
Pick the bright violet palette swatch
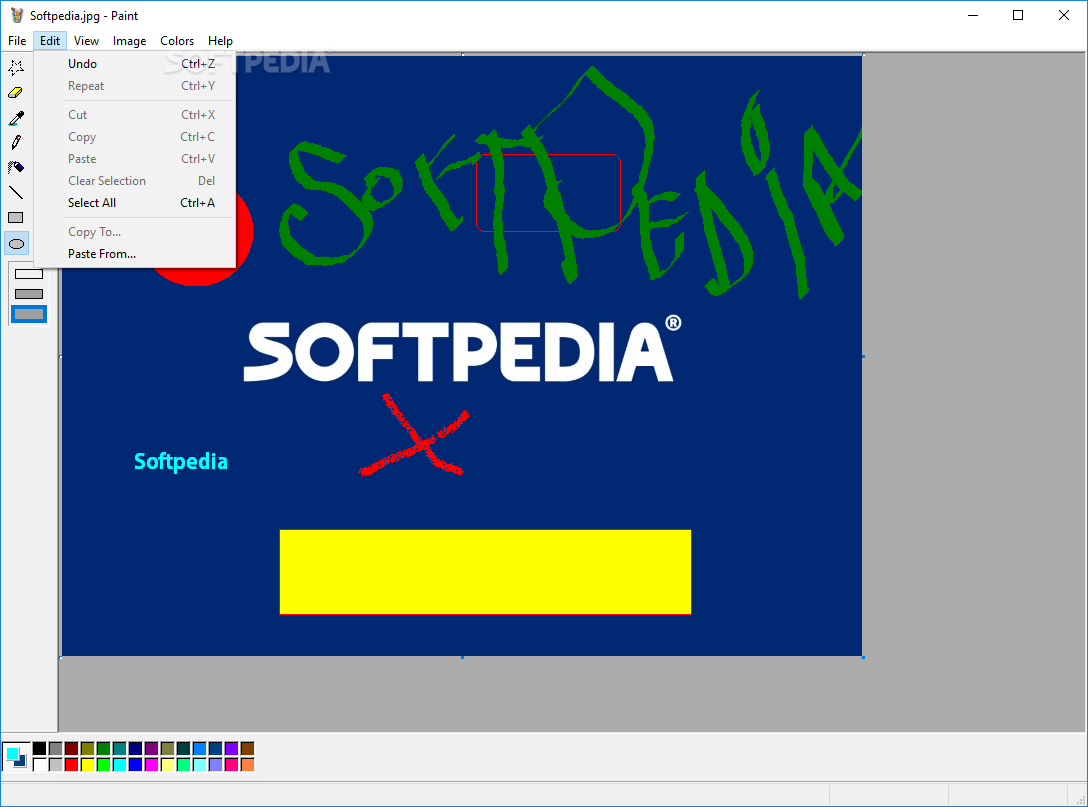[x=232, y=748]
